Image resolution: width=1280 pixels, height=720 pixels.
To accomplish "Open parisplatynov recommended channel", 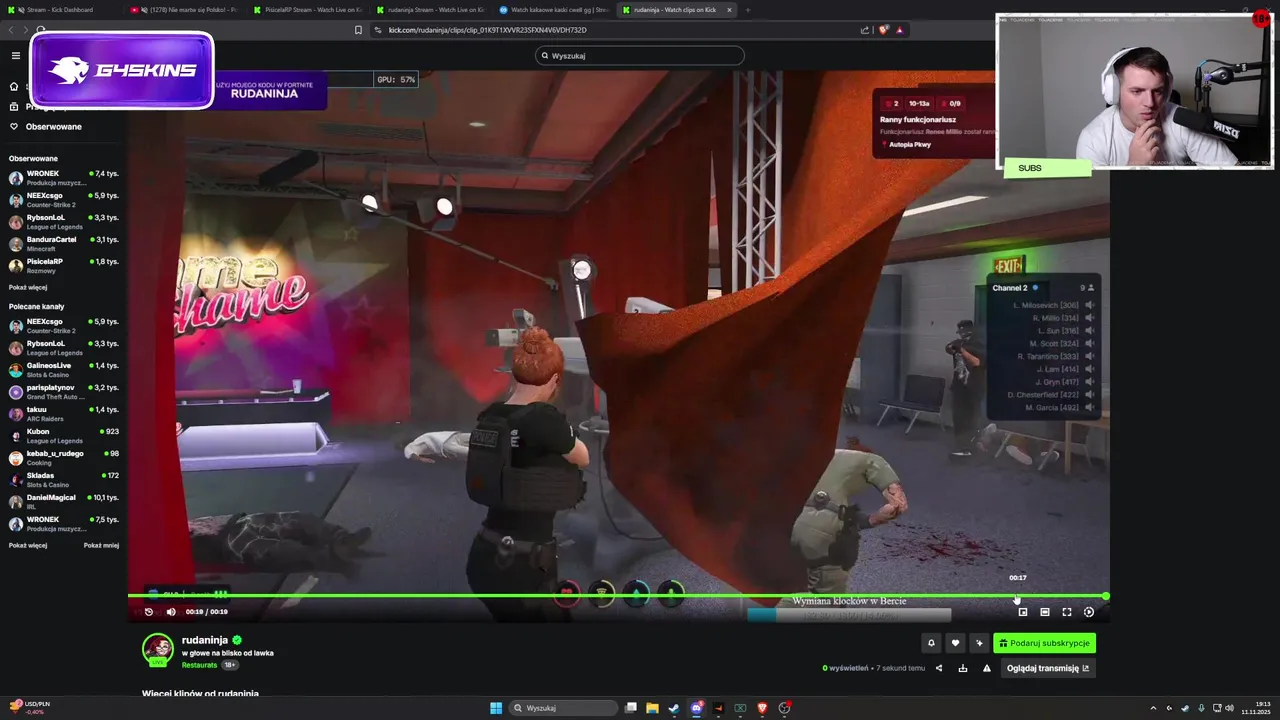I will (64, 392).
